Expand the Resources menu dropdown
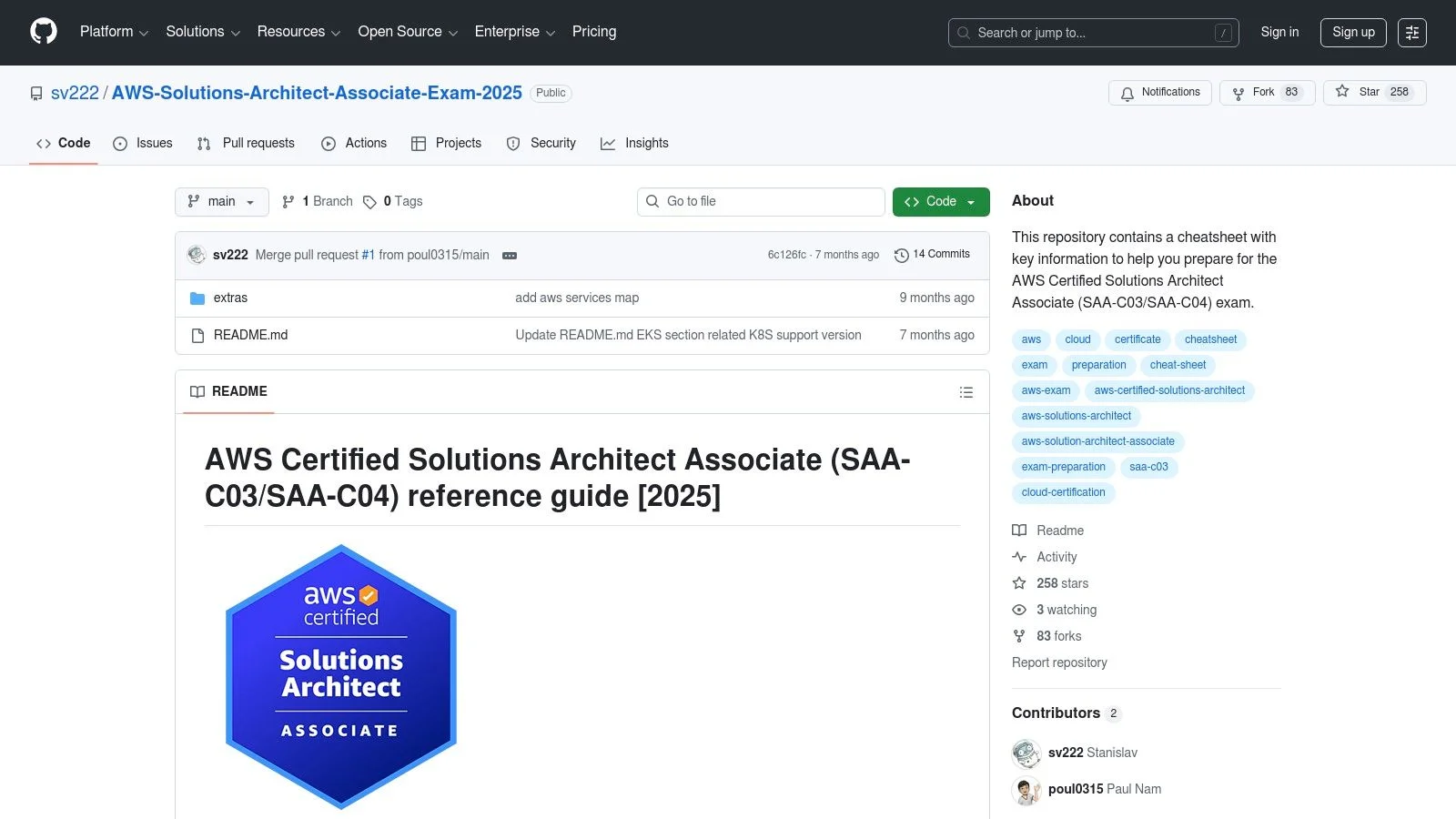The image size is (1456, 819). point(298,32)
